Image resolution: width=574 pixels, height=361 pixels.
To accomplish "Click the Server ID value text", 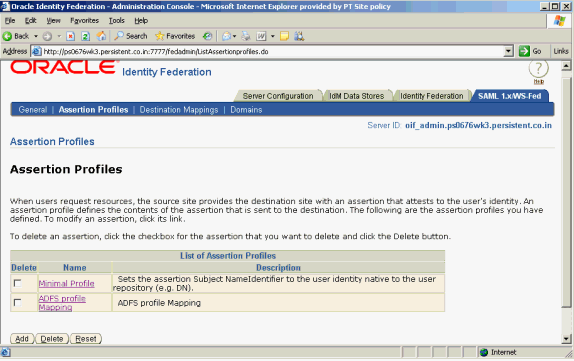I will (478, 126).
